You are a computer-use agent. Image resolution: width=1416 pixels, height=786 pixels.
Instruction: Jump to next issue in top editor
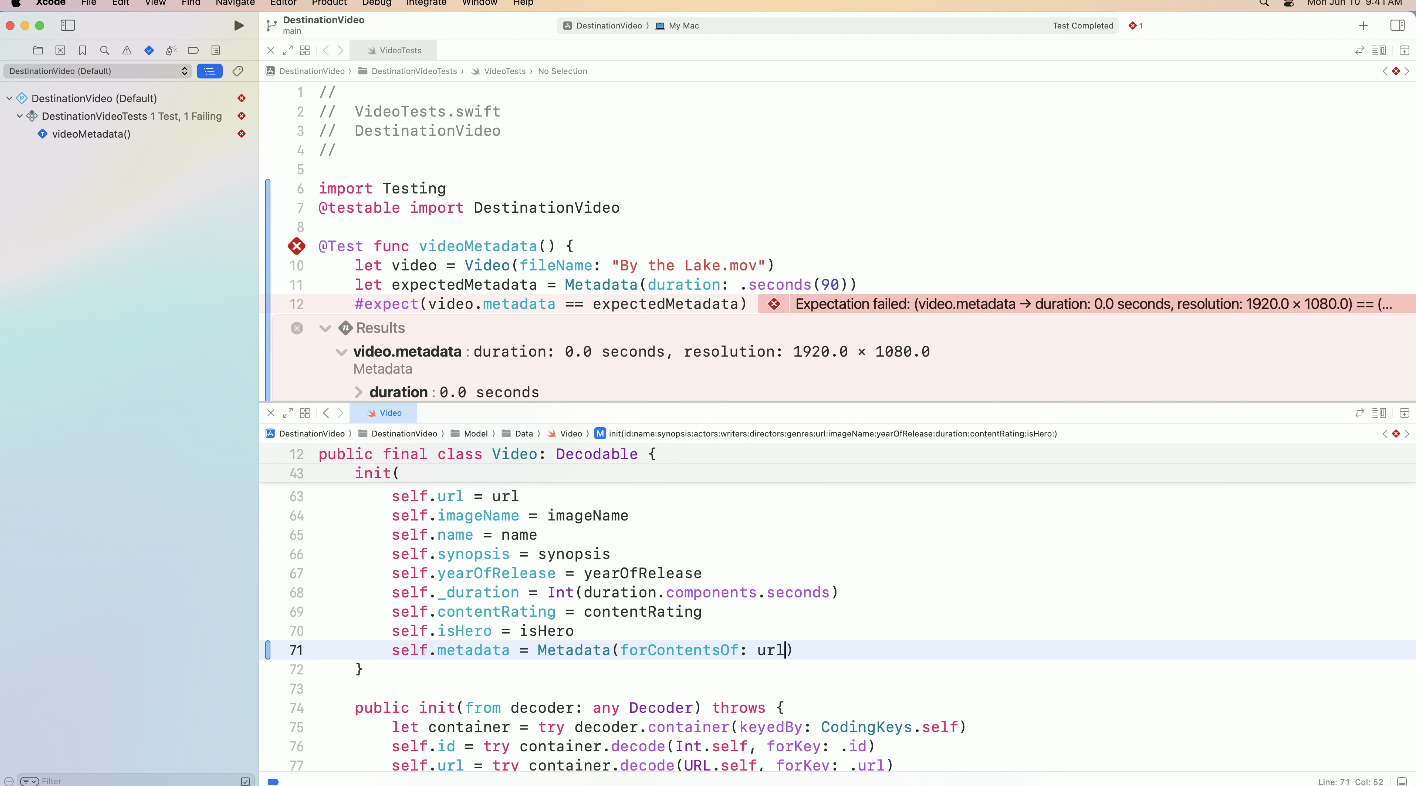[1408, 71]
